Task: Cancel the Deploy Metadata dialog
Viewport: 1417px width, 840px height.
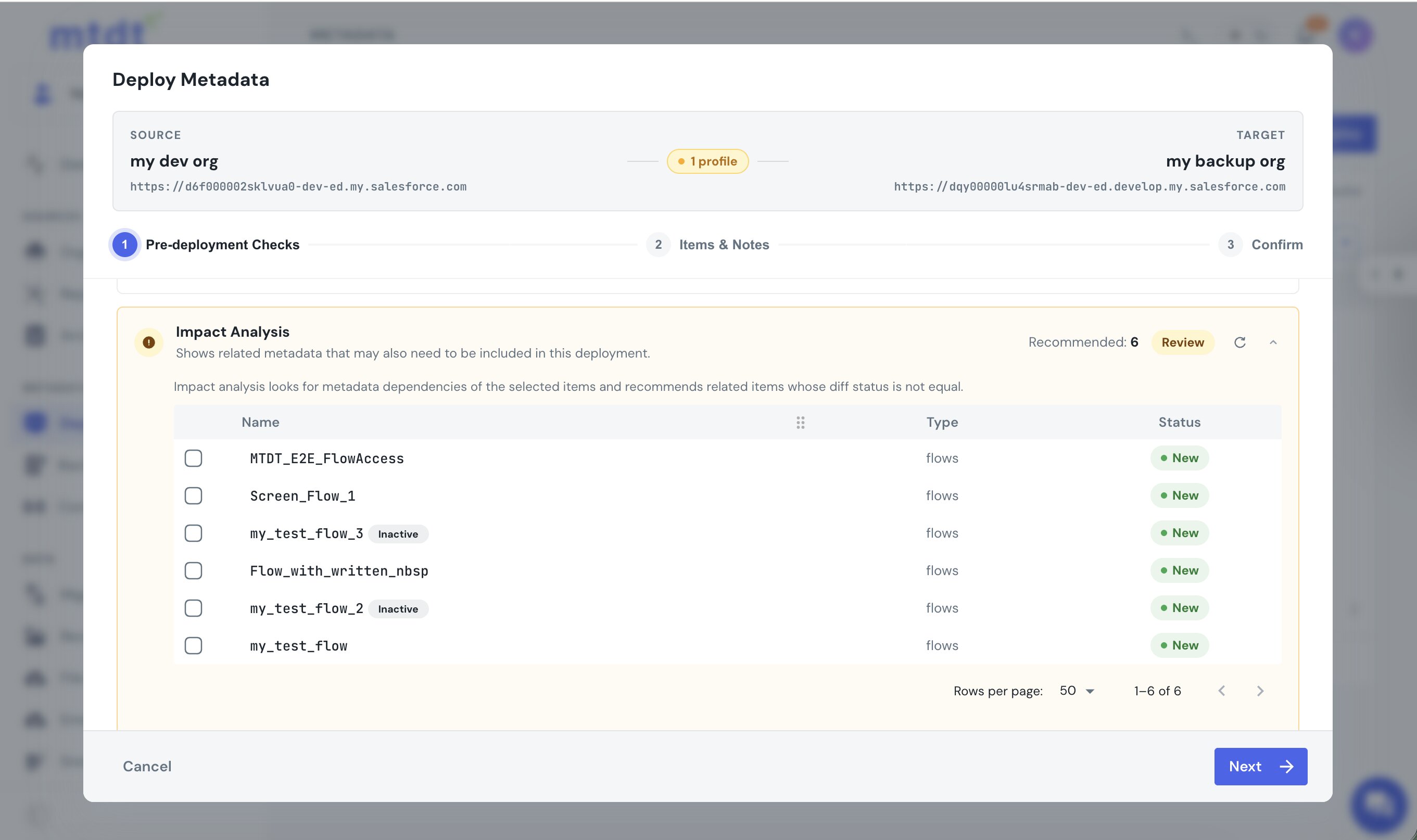Action: (147, 767)
